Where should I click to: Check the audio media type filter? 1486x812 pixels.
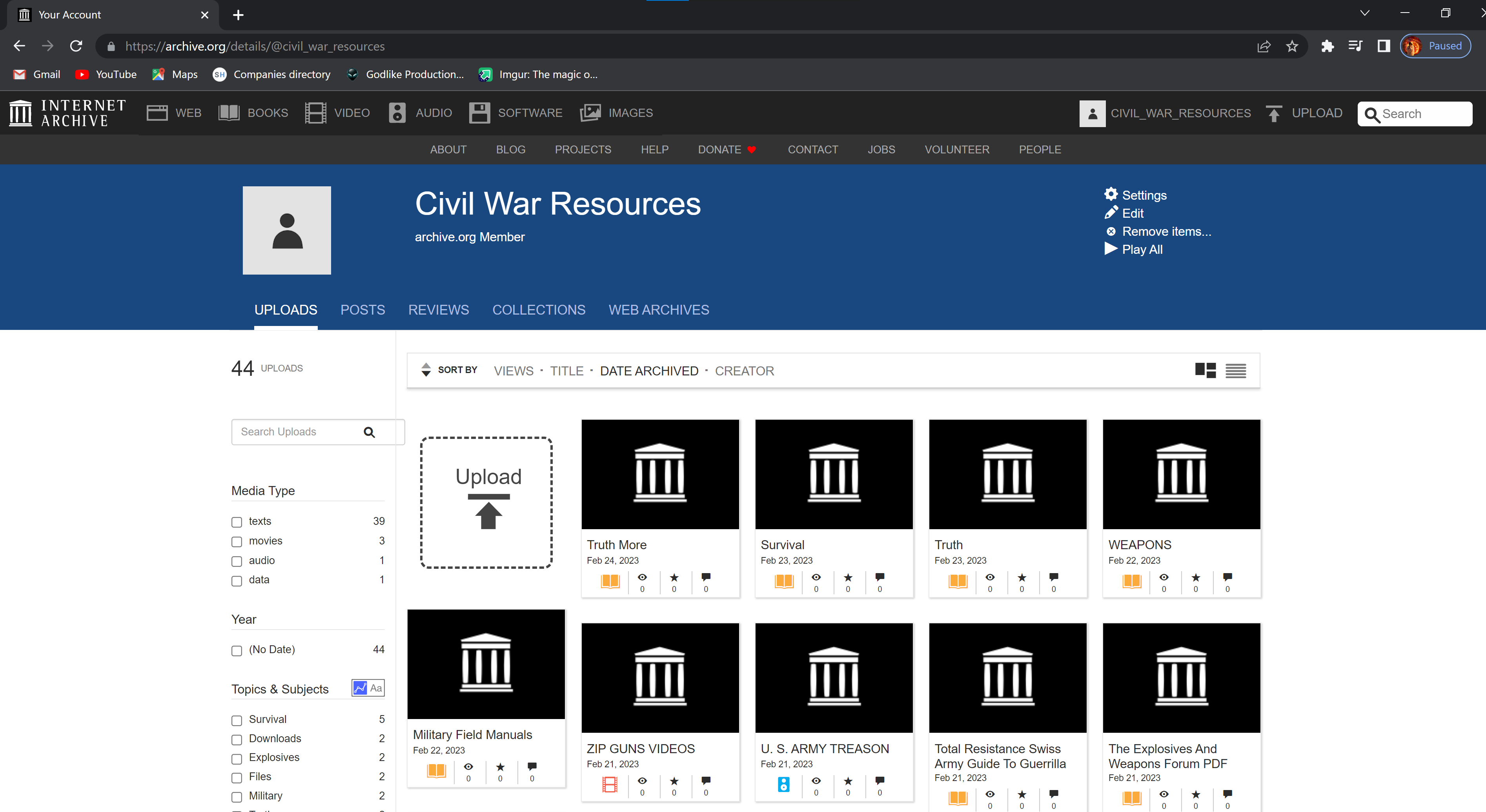[237, 561]
